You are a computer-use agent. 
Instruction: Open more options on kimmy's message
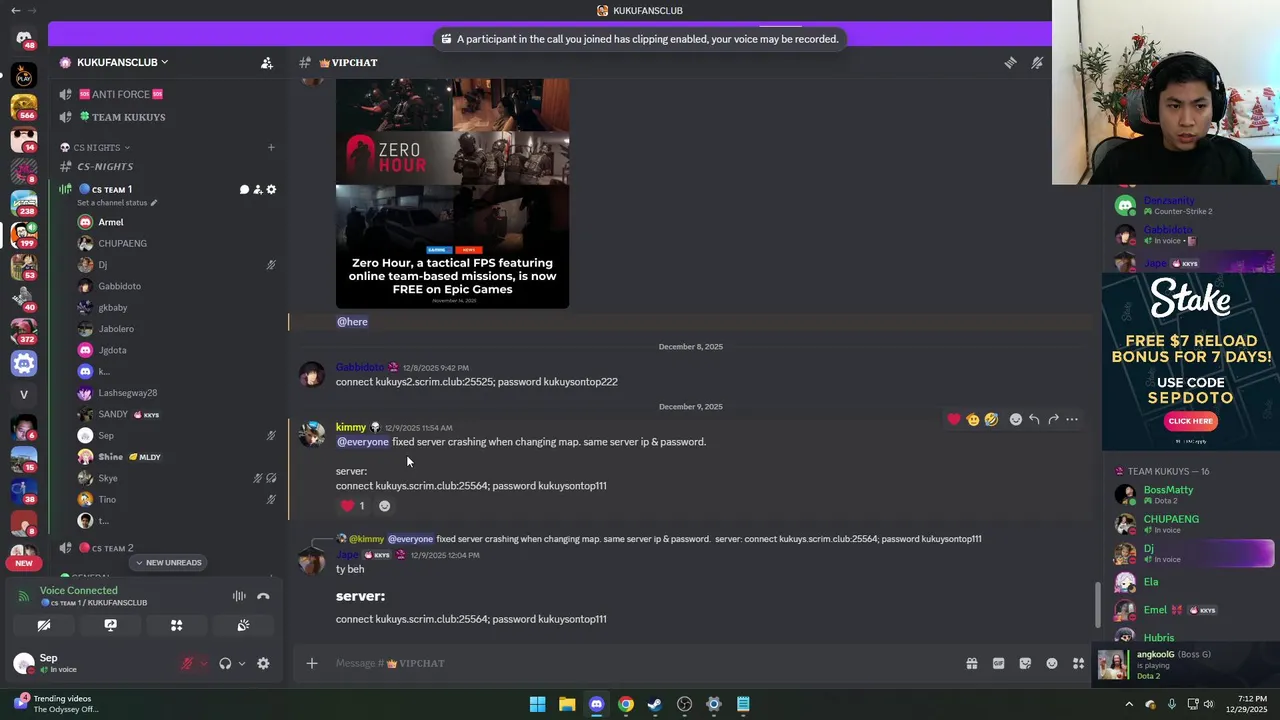click(1072, 419)
